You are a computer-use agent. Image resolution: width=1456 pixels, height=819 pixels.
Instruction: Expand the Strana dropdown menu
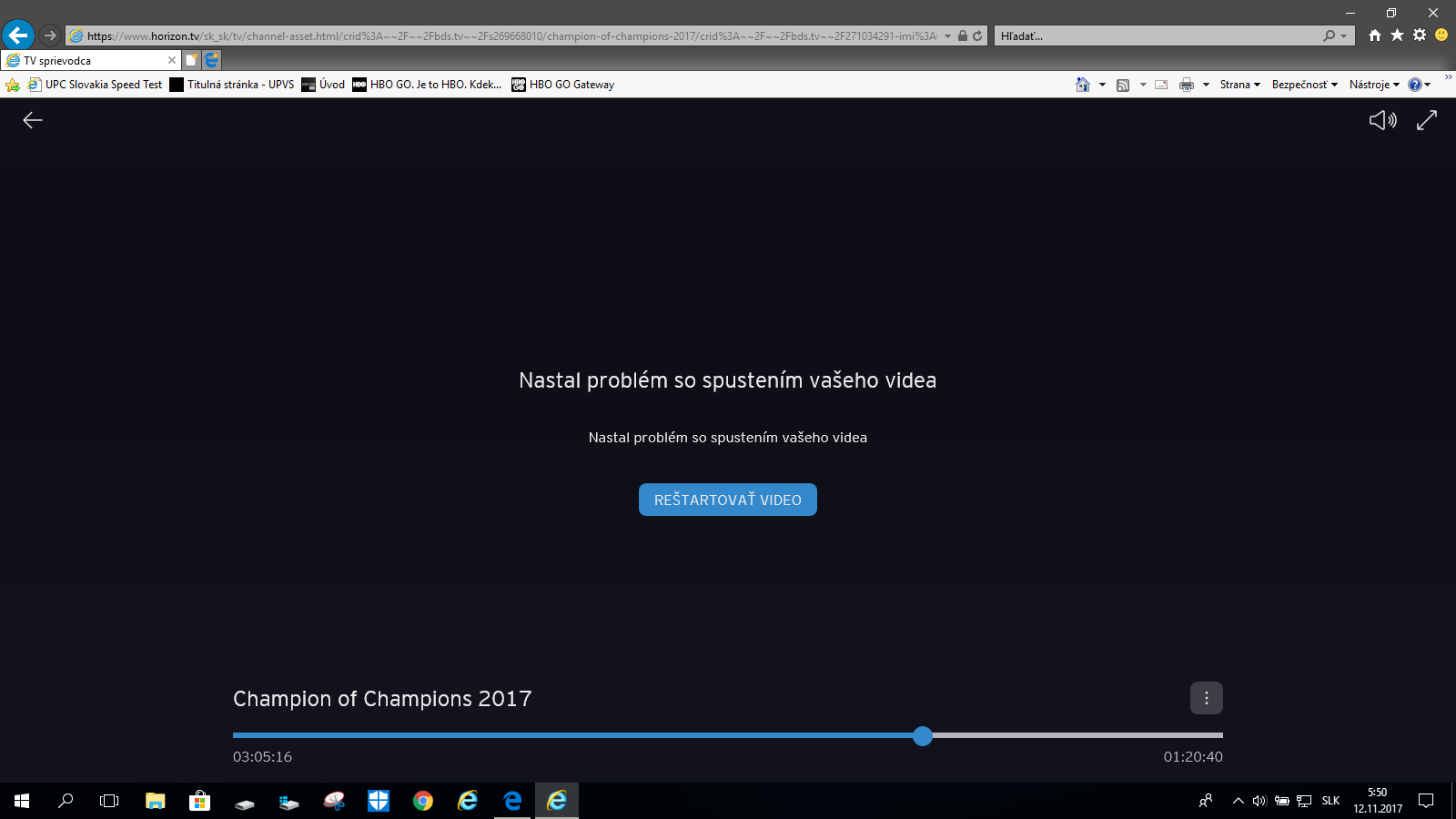1239,85
